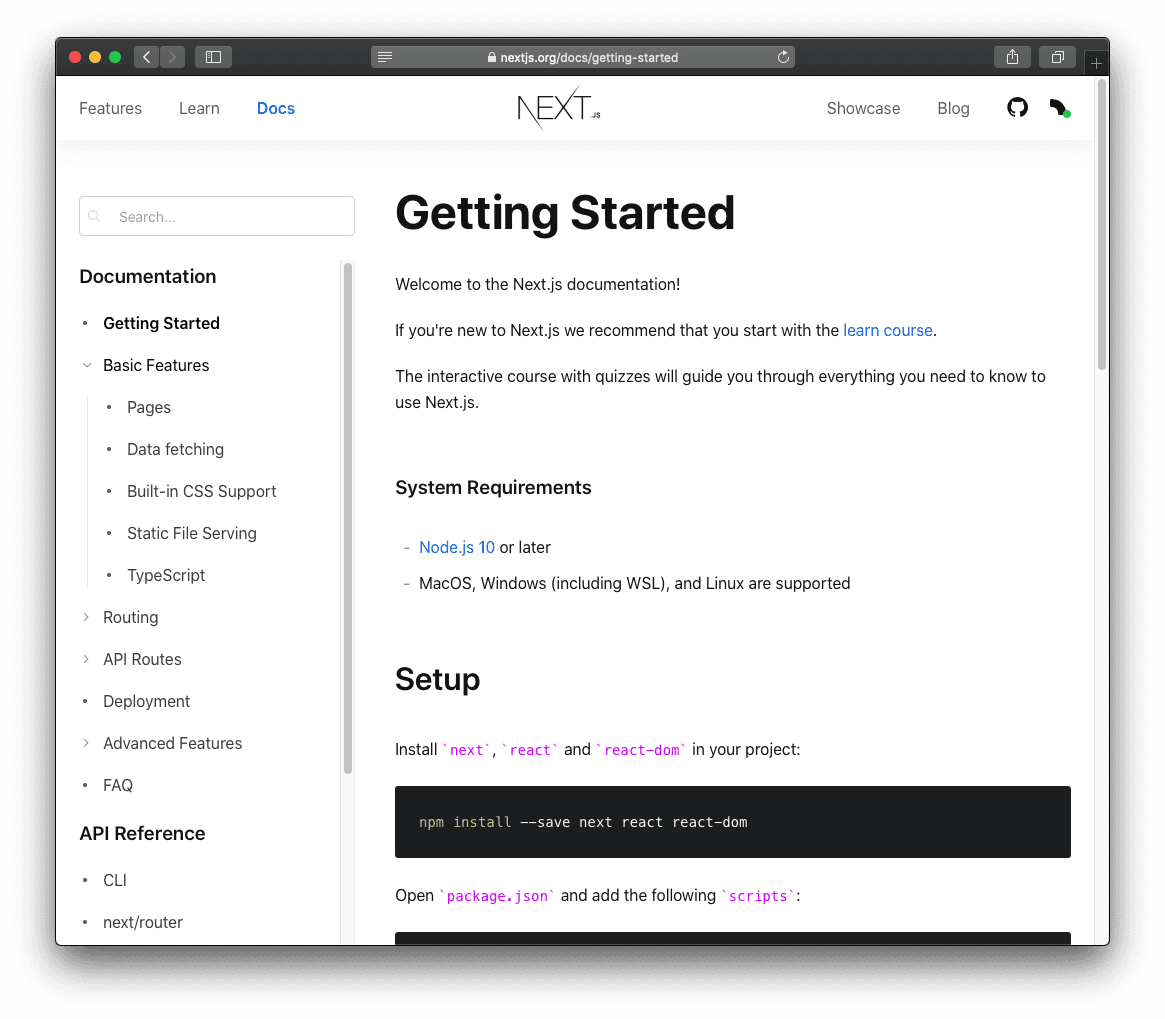Toggle the Safari sidebar button

click(213, 57)
